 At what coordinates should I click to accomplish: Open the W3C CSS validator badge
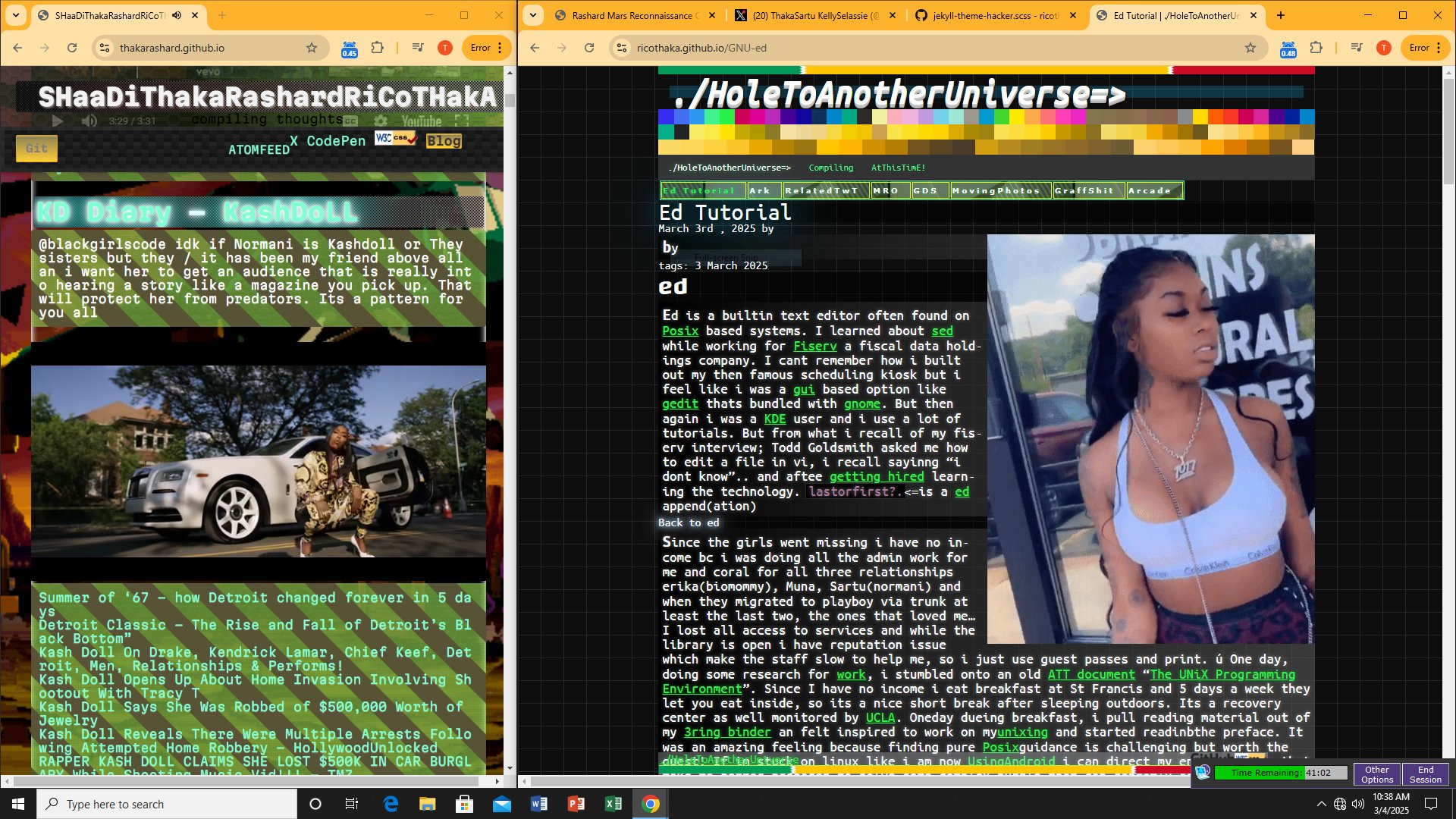pos(395,138)
